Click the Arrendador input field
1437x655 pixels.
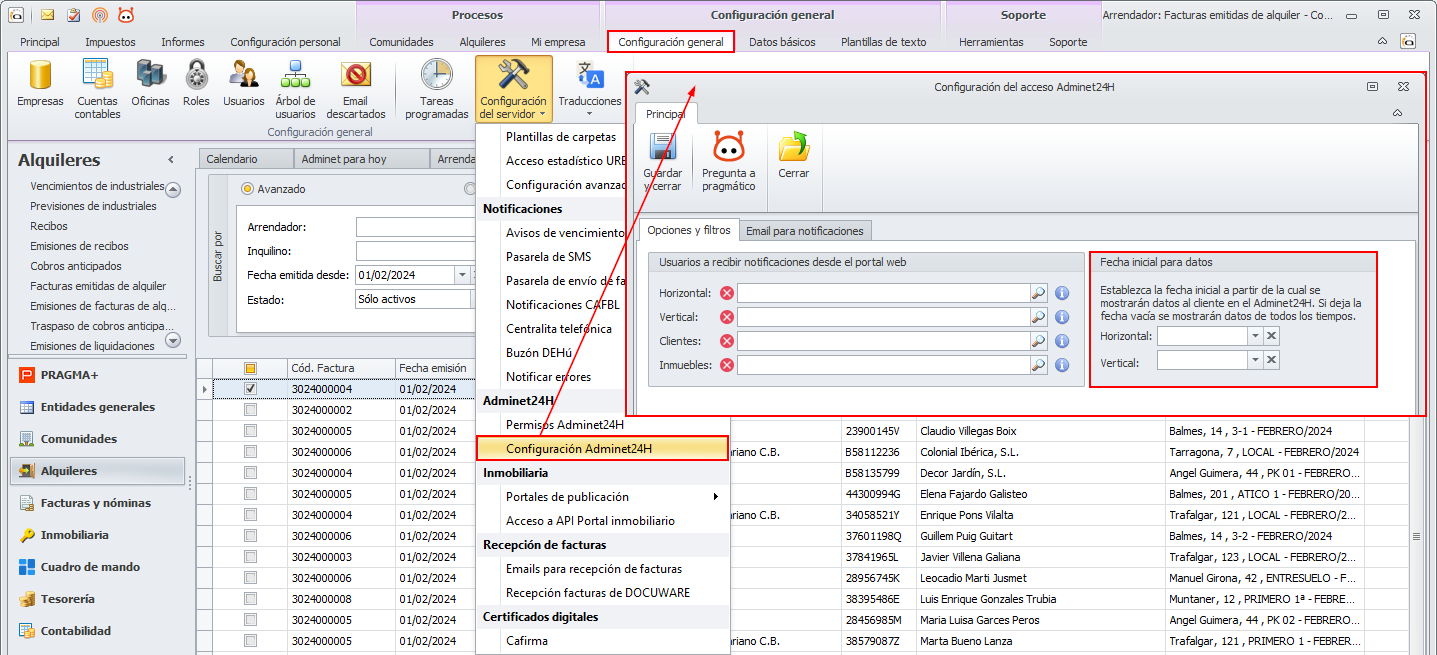point(415,227)
